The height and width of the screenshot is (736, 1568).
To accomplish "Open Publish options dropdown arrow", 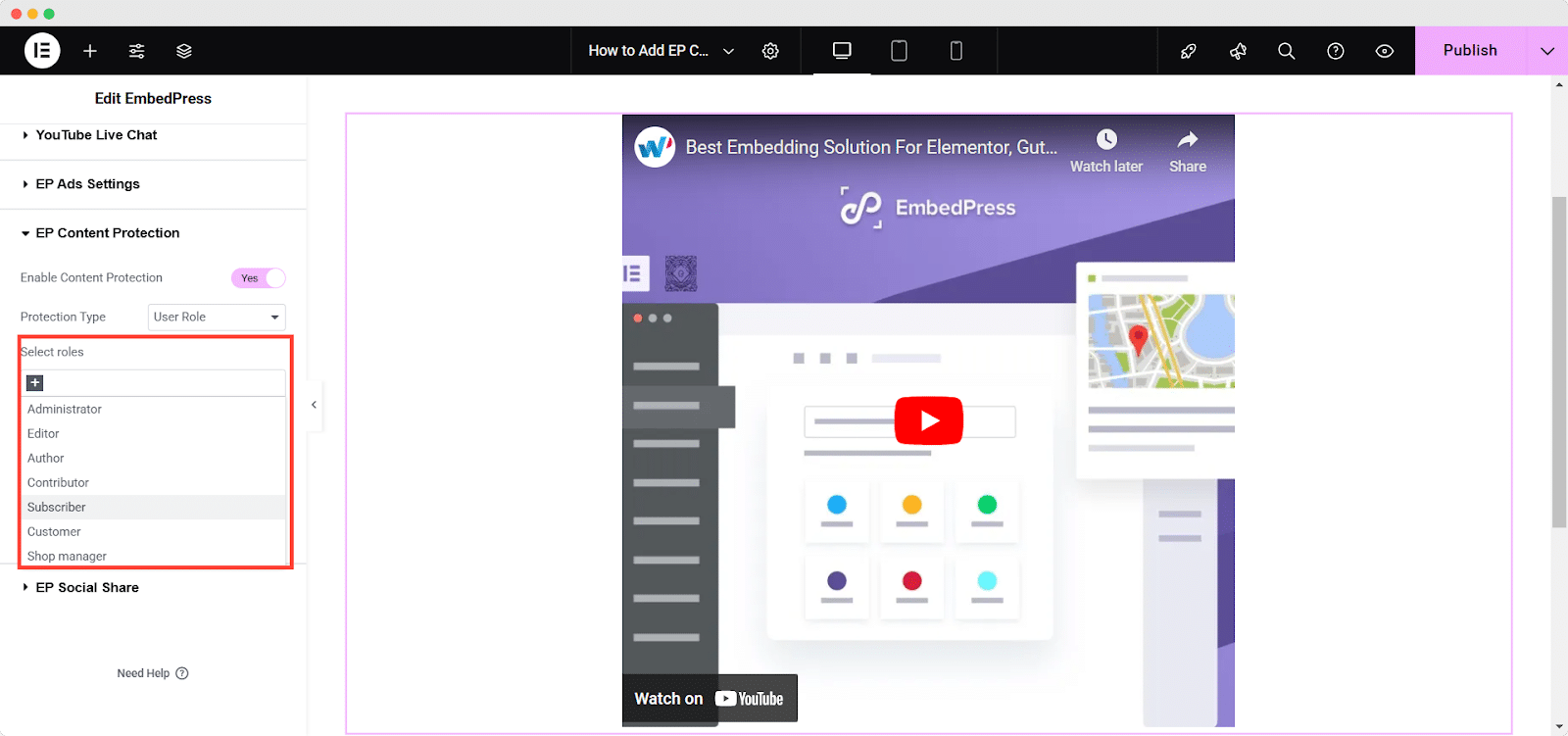I will pos(1547,51).
